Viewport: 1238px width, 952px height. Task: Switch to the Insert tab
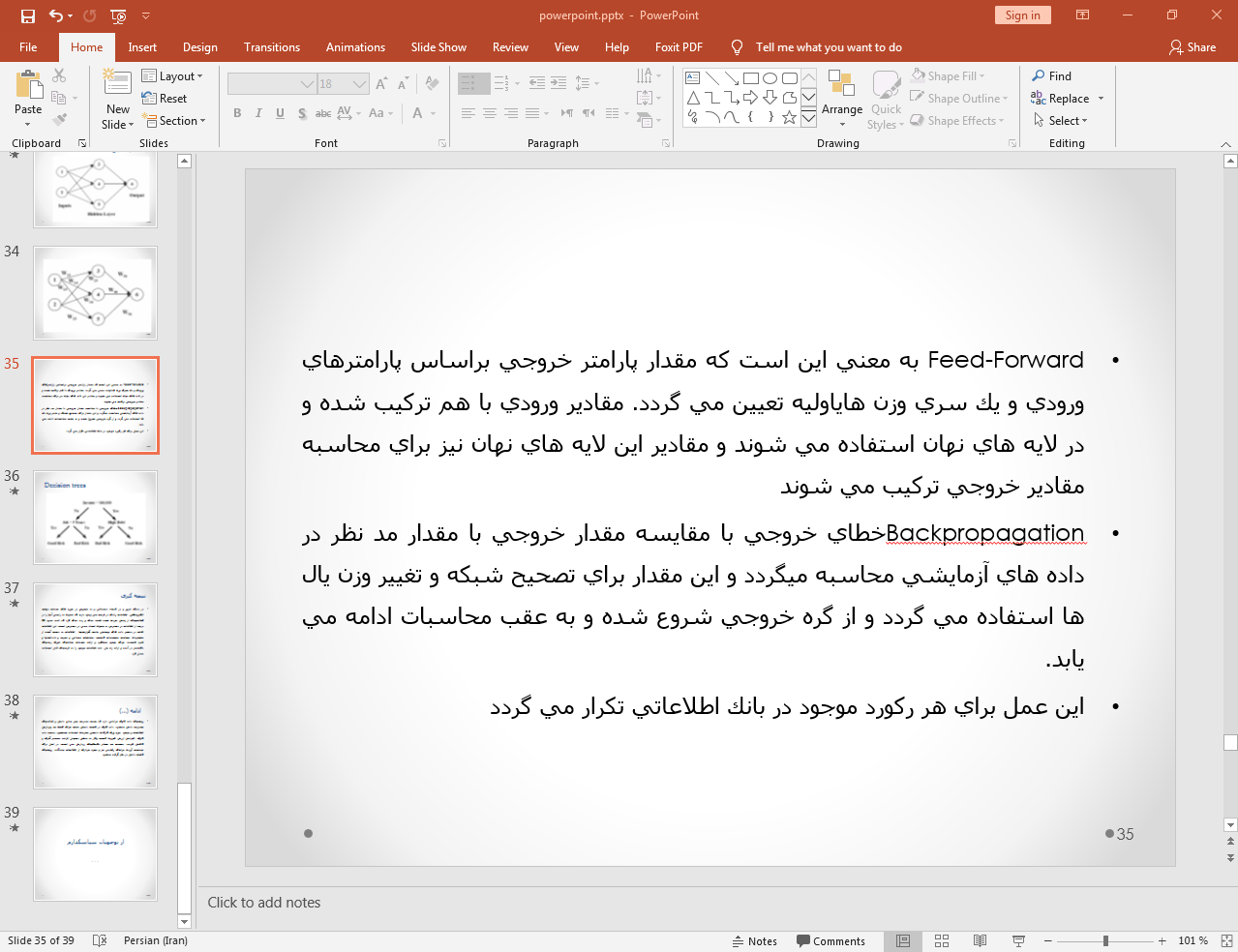click(142, 47)
